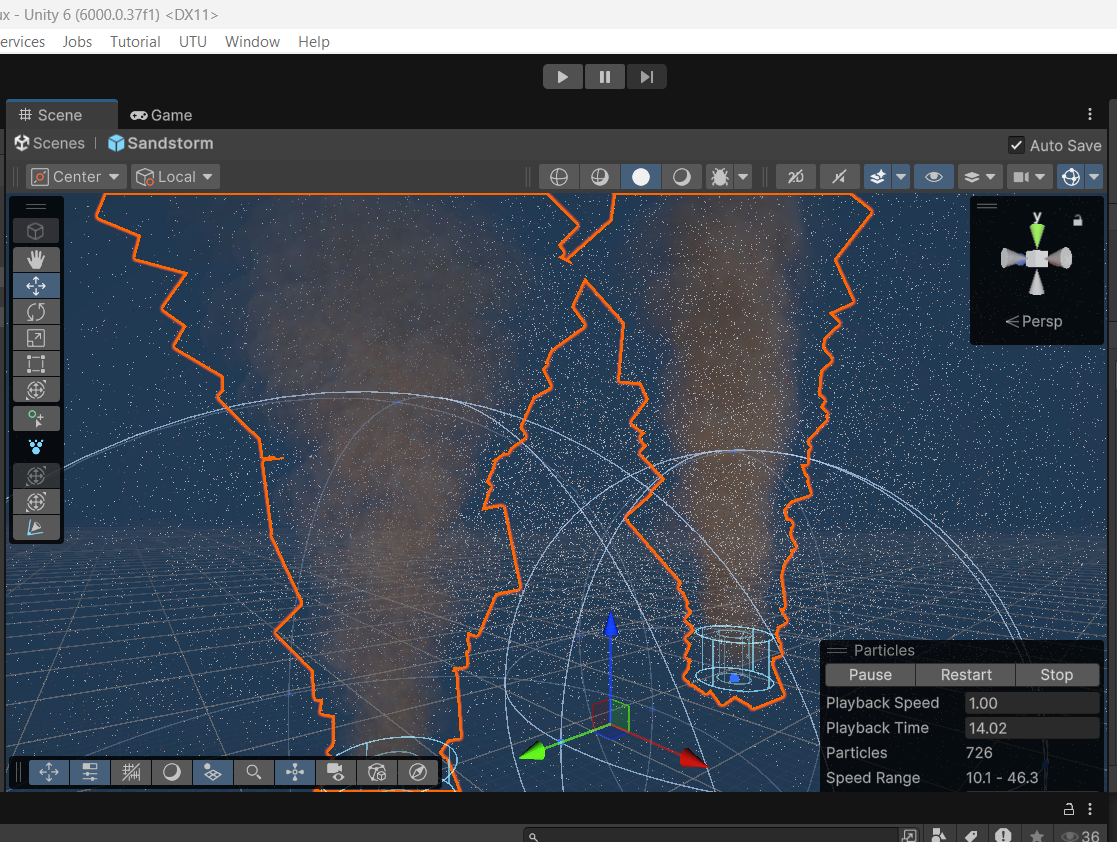Click the compass orientation icon in bottom toolbar
This screenshot has height=842, width=1117.
click(x=418, y=772)
